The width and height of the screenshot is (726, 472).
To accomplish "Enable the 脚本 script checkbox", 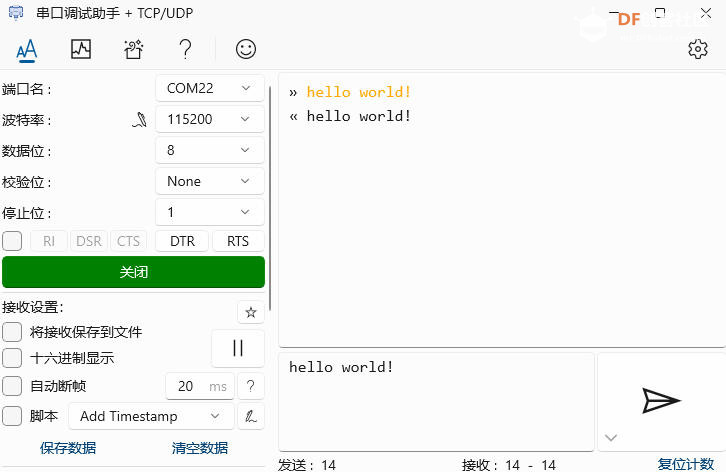I will 12,416.
